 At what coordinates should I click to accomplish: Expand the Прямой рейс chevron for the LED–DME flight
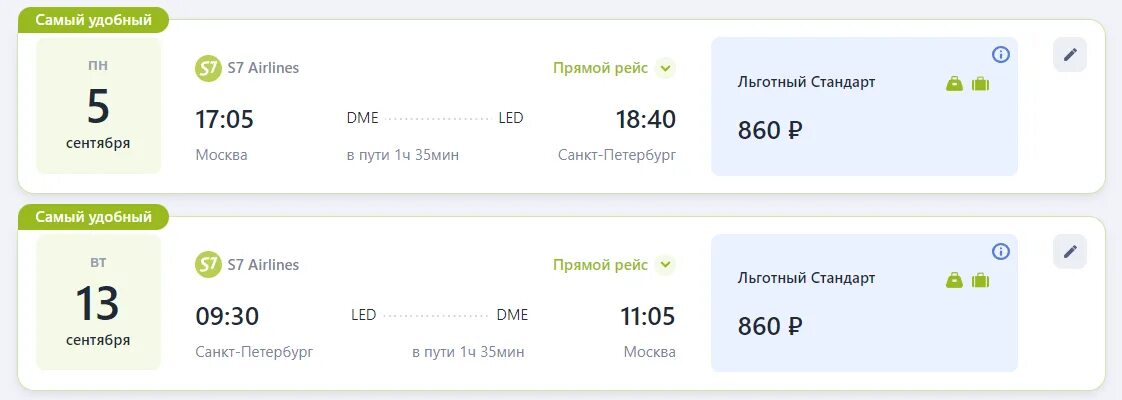tap(665, 265)
